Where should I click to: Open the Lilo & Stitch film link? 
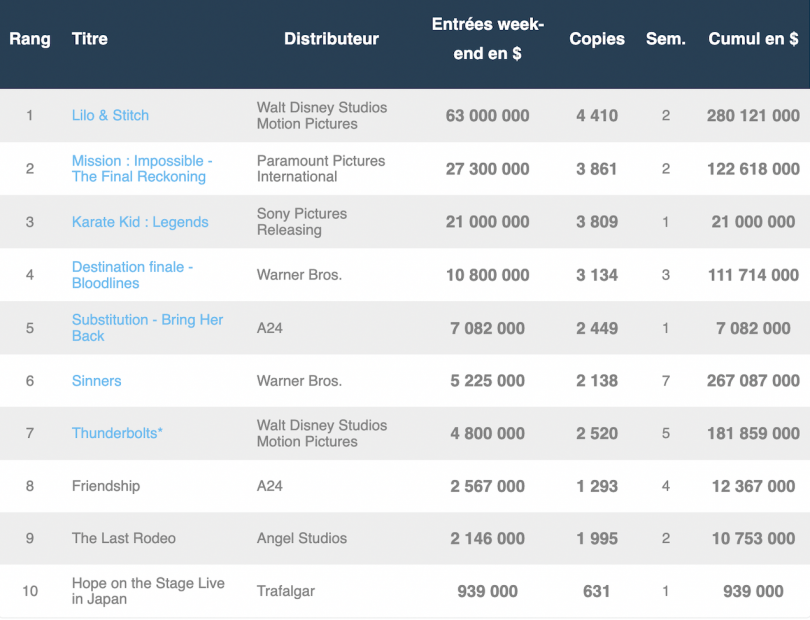(x=110, y=115)
